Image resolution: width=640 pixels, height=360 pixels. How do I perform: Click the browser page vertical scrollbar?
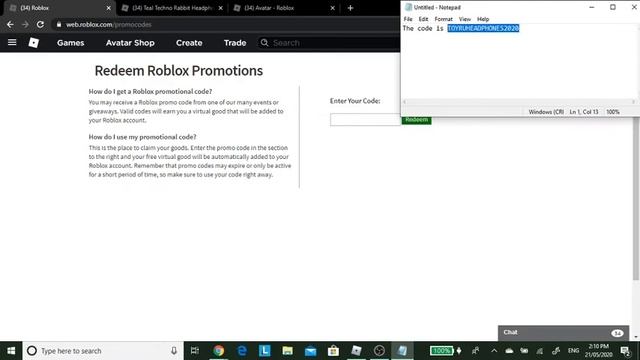(x=636, y=200)
